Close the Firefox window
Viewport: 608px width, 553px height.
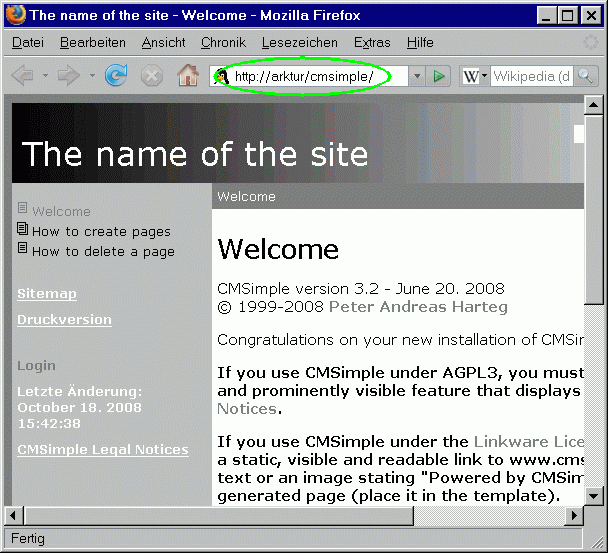tap(591, 16)
